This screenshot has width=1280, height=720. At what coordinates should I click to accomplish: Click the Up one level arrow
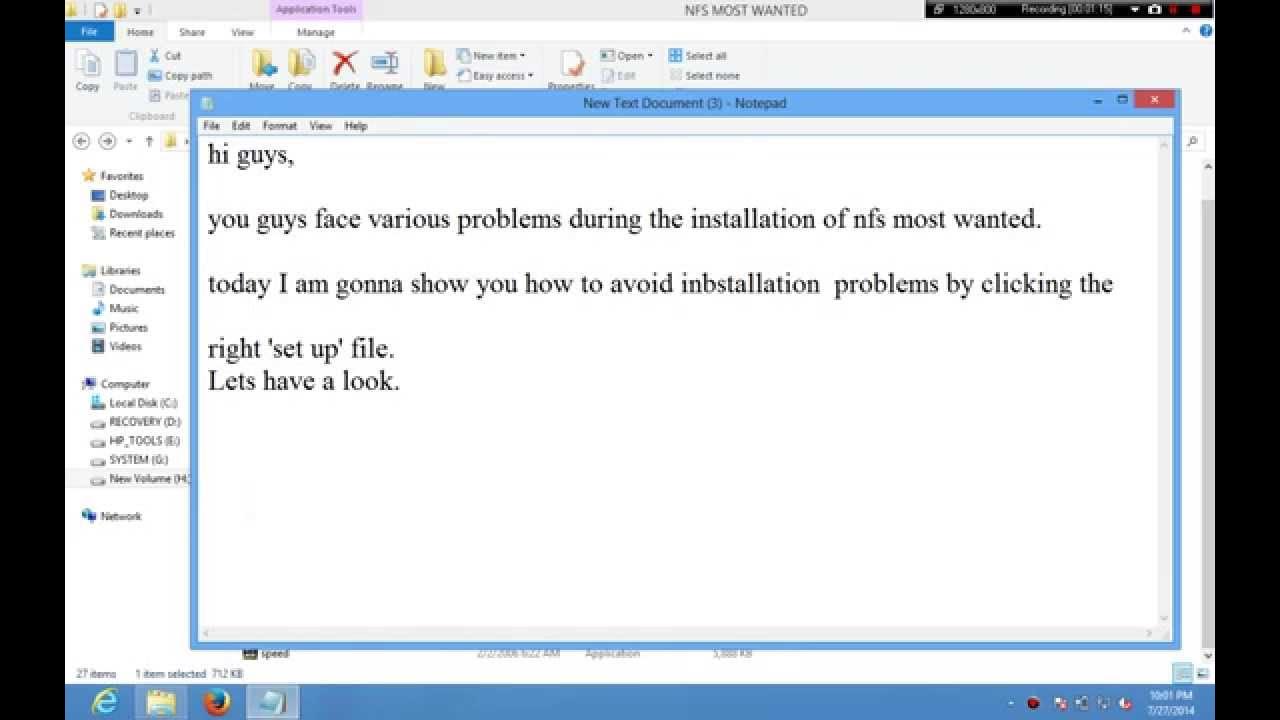(x=149, y=142)
